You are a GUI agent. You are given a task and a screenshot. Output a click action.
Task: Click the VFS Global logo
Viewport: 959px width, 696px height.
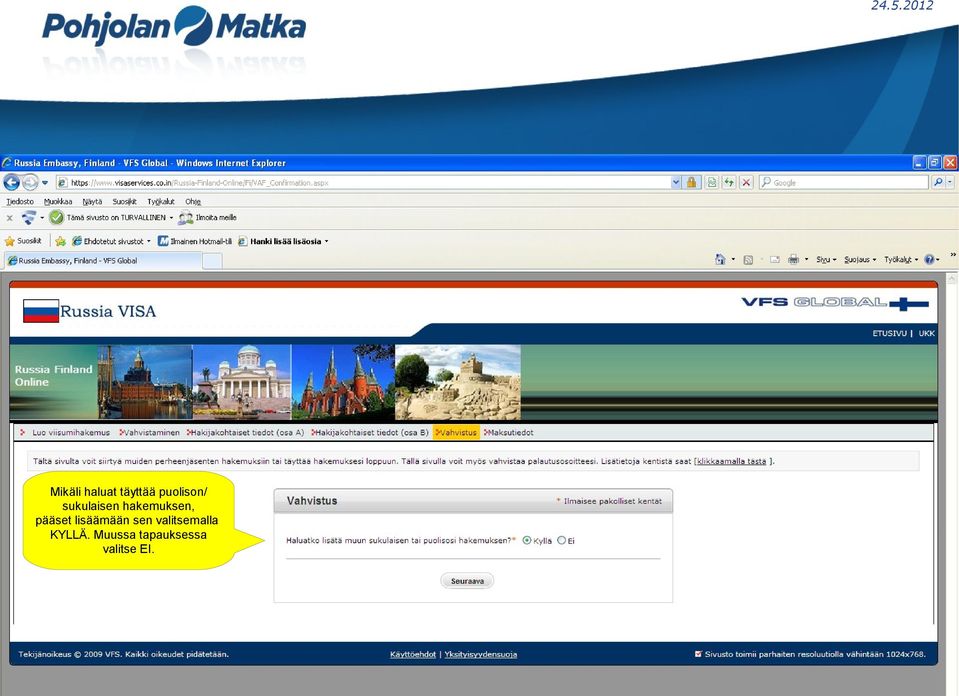coord(835,303)
